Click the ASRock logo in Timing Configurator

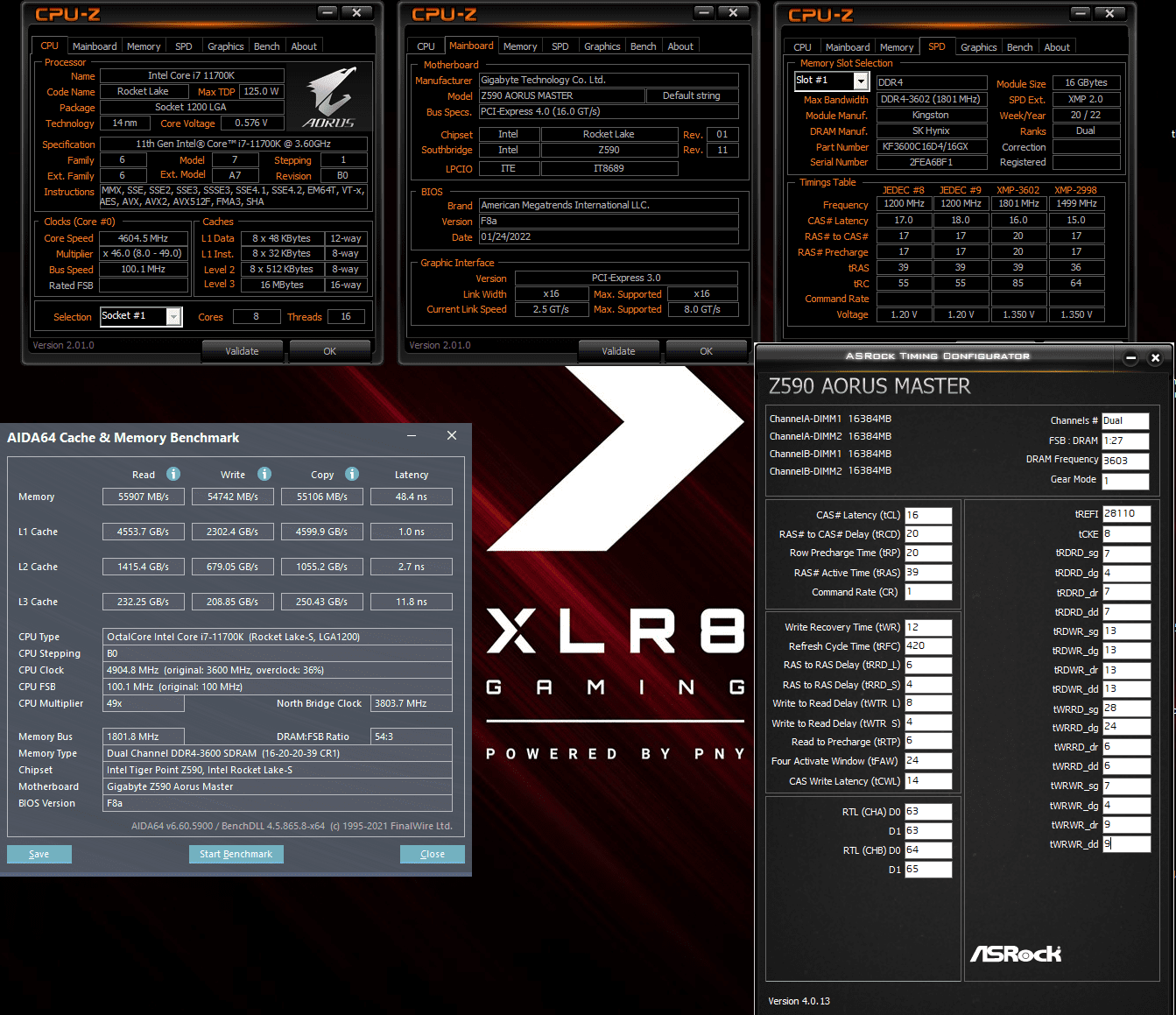point(1016,954)
